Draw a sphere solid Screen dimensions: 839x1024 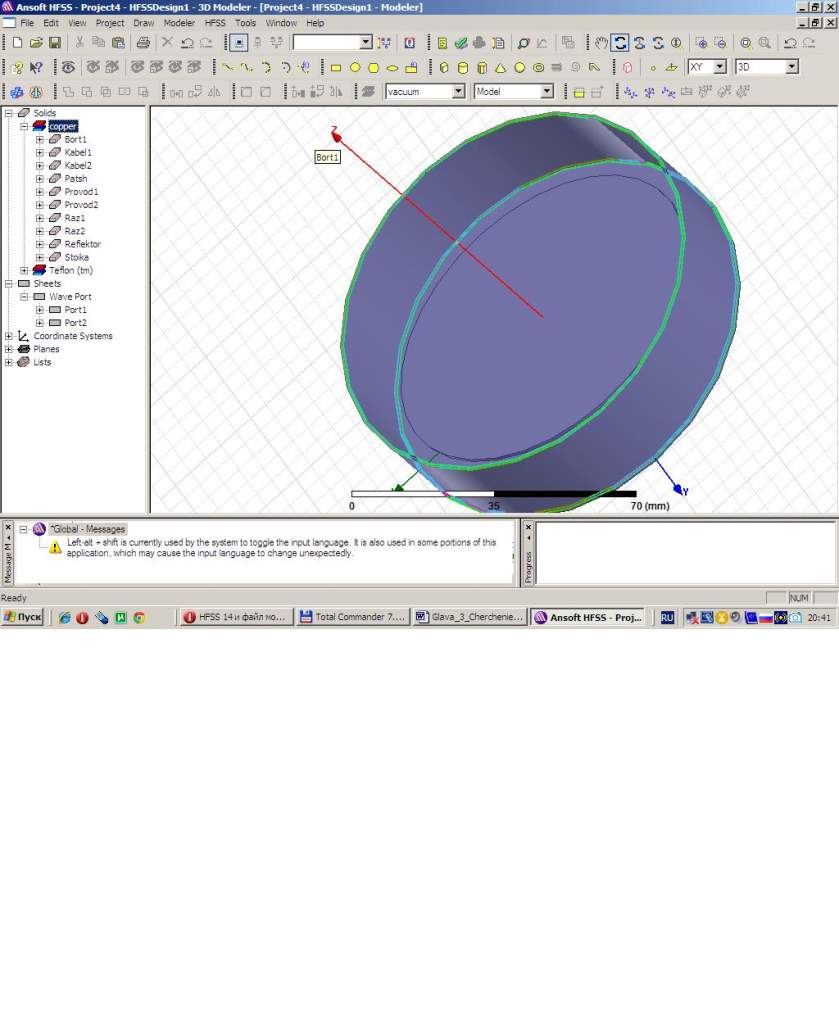click(519, 67)
